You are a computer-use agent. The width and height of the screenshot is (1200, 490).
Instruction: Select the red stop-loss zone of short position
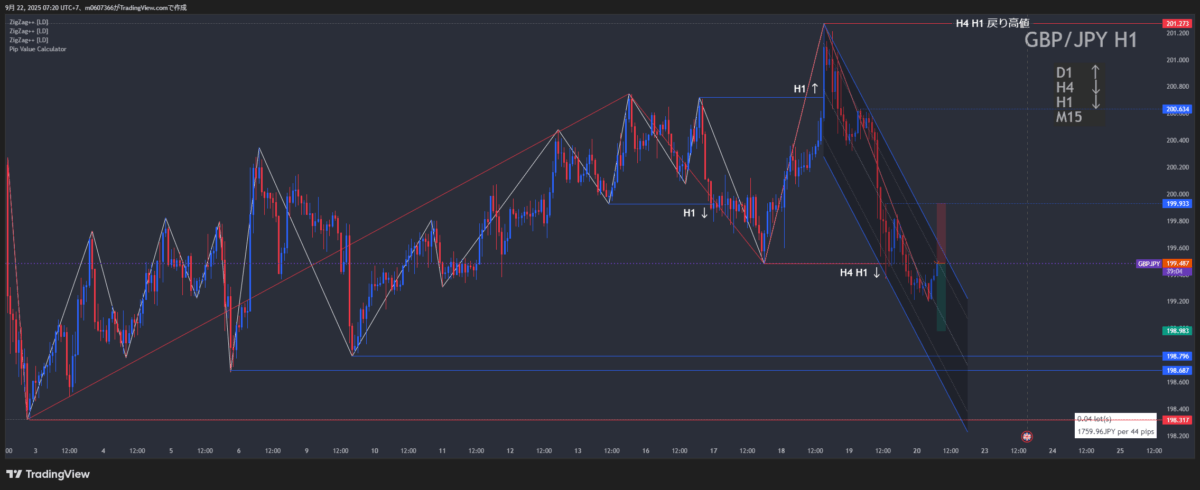(941, 231)
